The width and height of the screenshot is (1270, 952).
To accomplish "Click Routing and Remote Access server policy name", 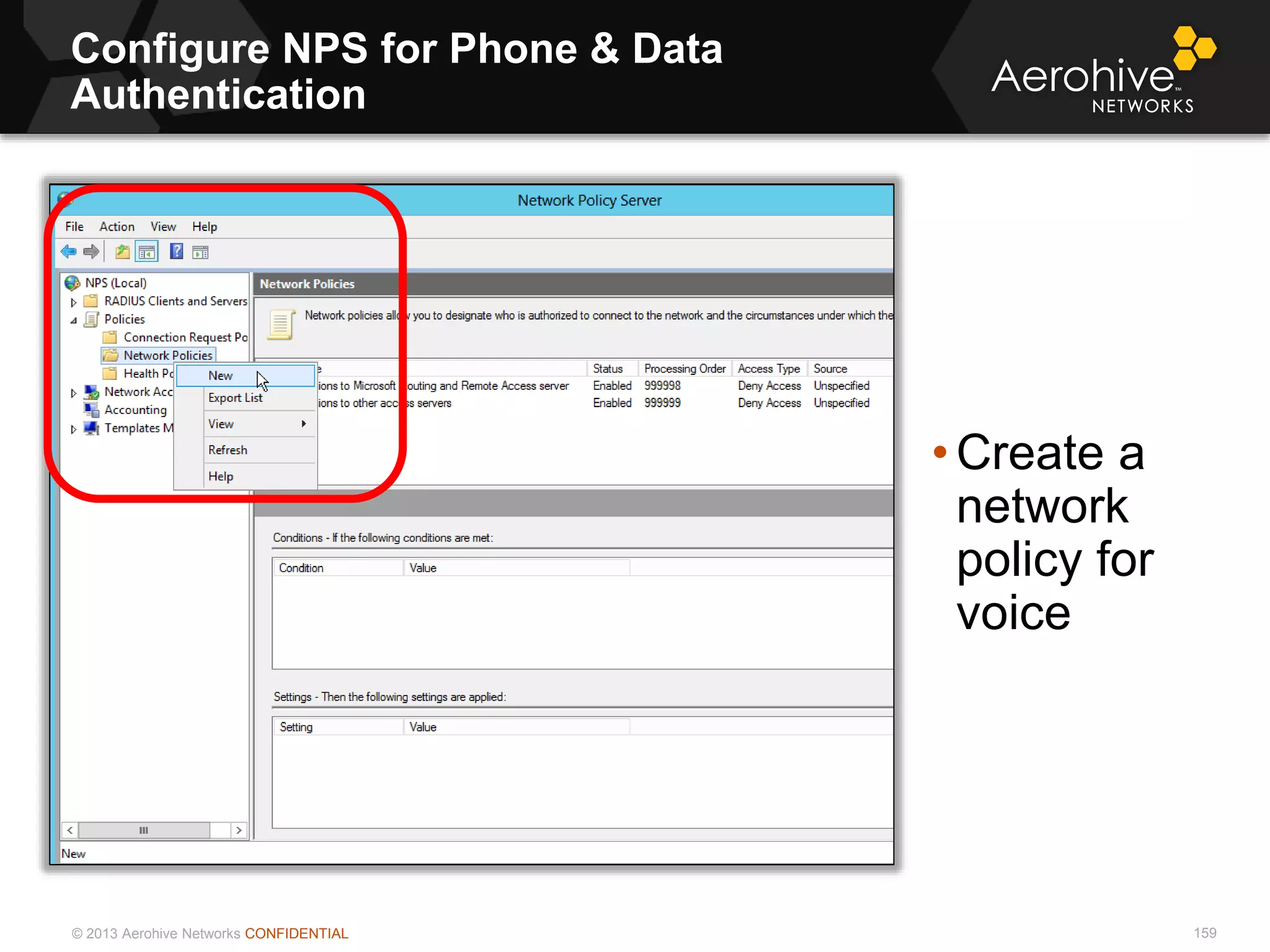I will pos(443,386).
